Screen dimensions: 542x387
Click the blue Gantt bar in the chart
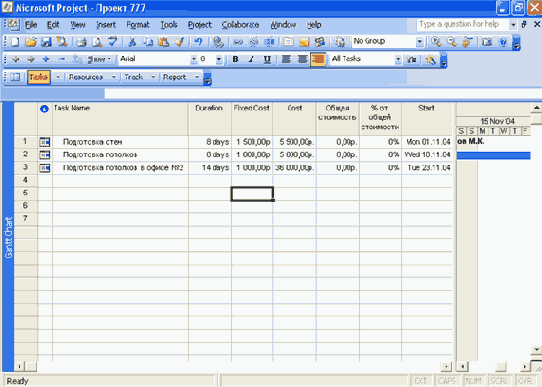pyautogui.click(x=493, y=155)
